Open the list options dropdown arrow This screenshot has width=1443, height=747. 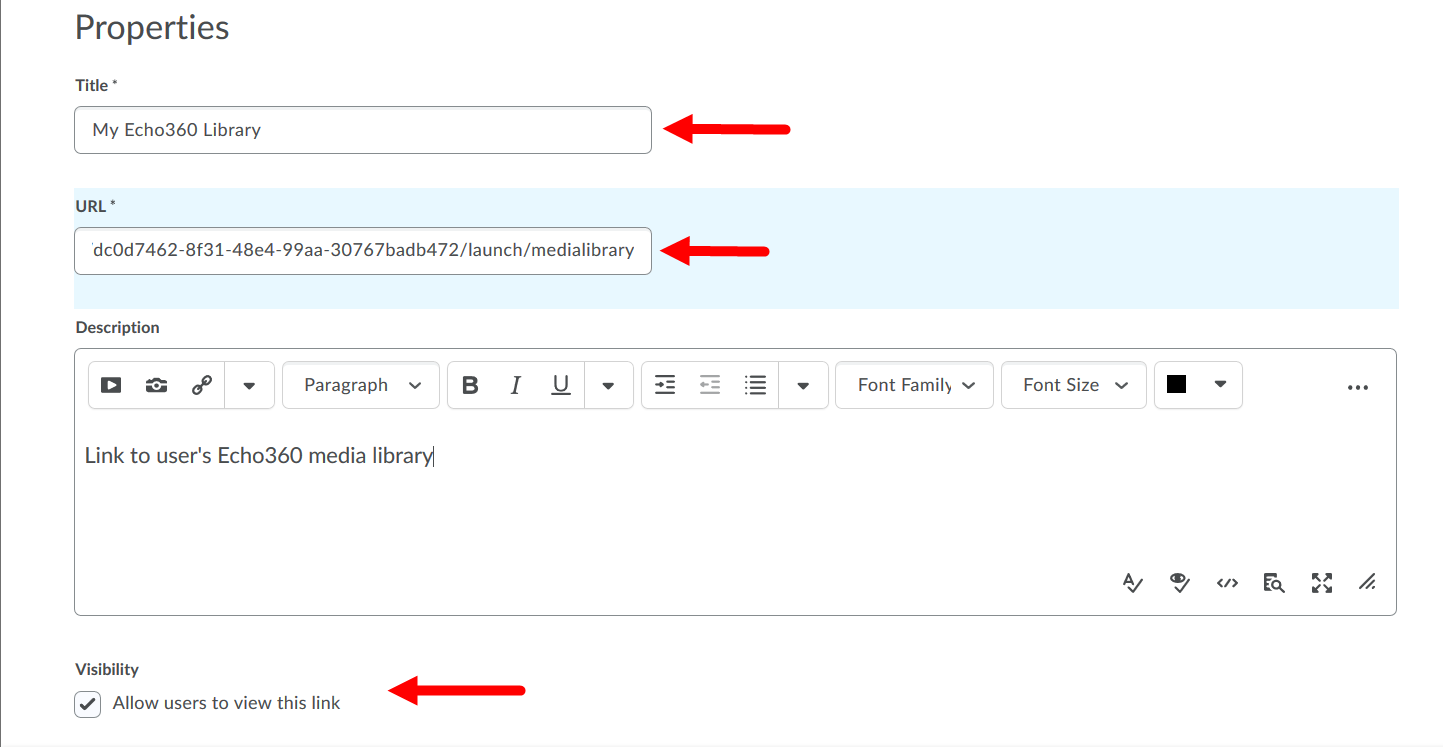[x=803, y=385]
